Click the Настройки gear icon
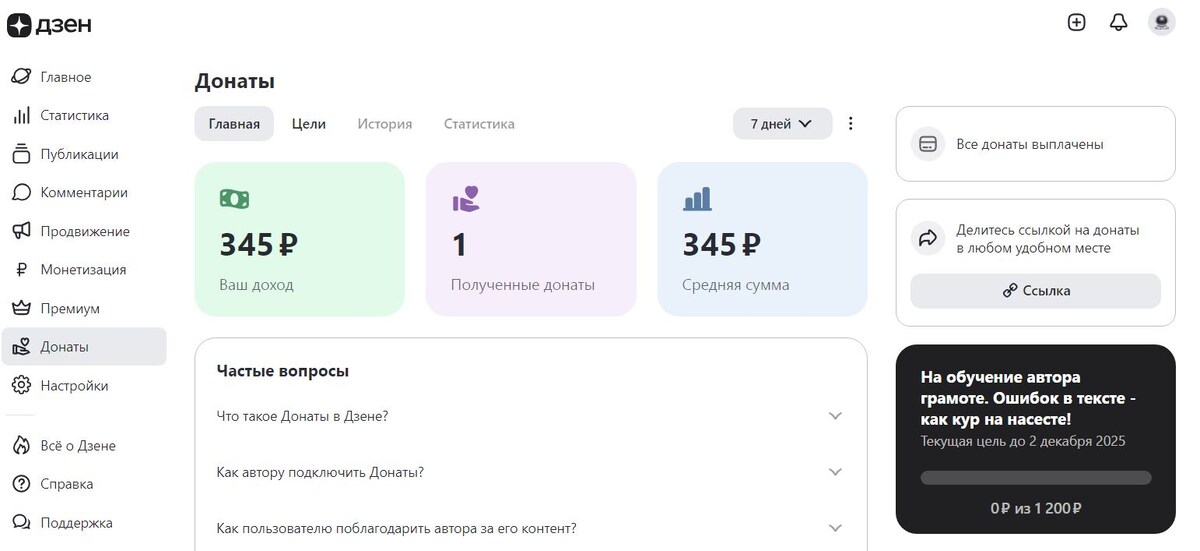Image resolution: width=1200 pixels, height=551 pixels. (x=21, y=385)
